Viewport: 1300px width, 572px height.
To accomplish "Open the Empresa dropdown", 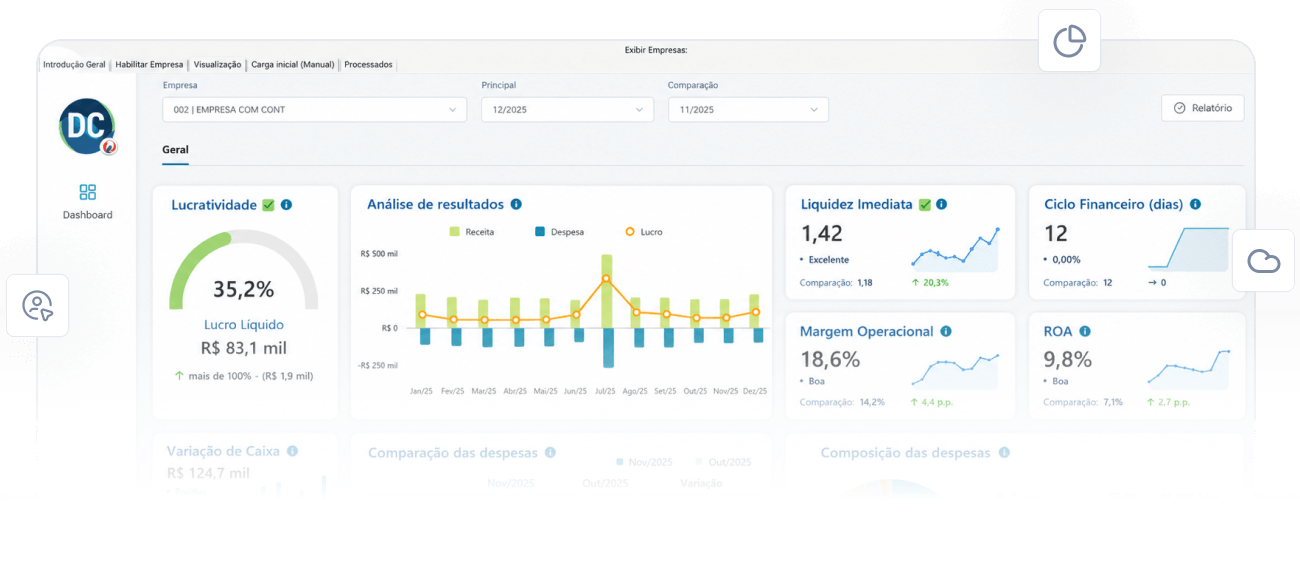I will (314, 110).
